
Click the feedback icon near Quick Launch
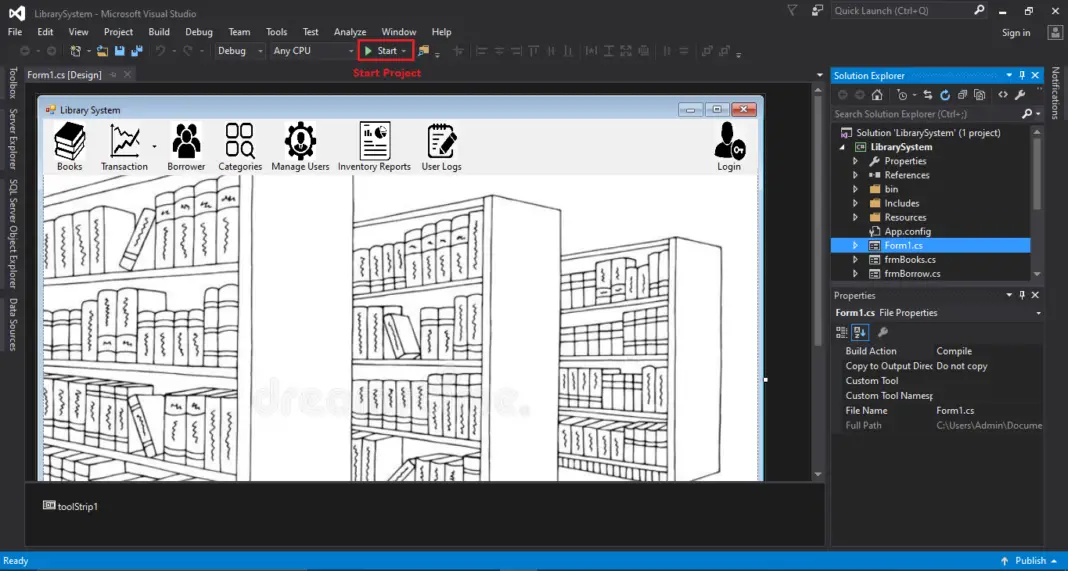817,10
